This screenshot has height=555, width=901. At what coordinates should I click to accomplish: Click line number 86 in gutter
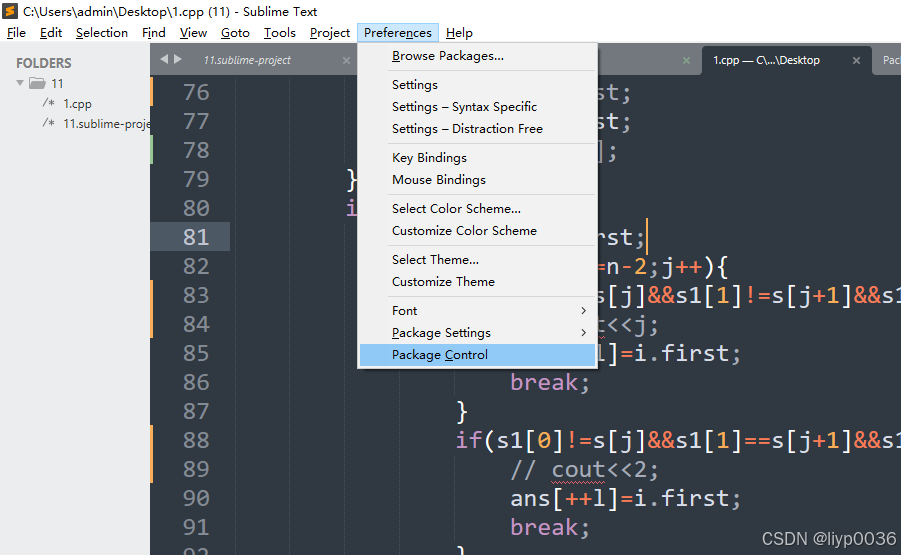click(x=196, y=382)
